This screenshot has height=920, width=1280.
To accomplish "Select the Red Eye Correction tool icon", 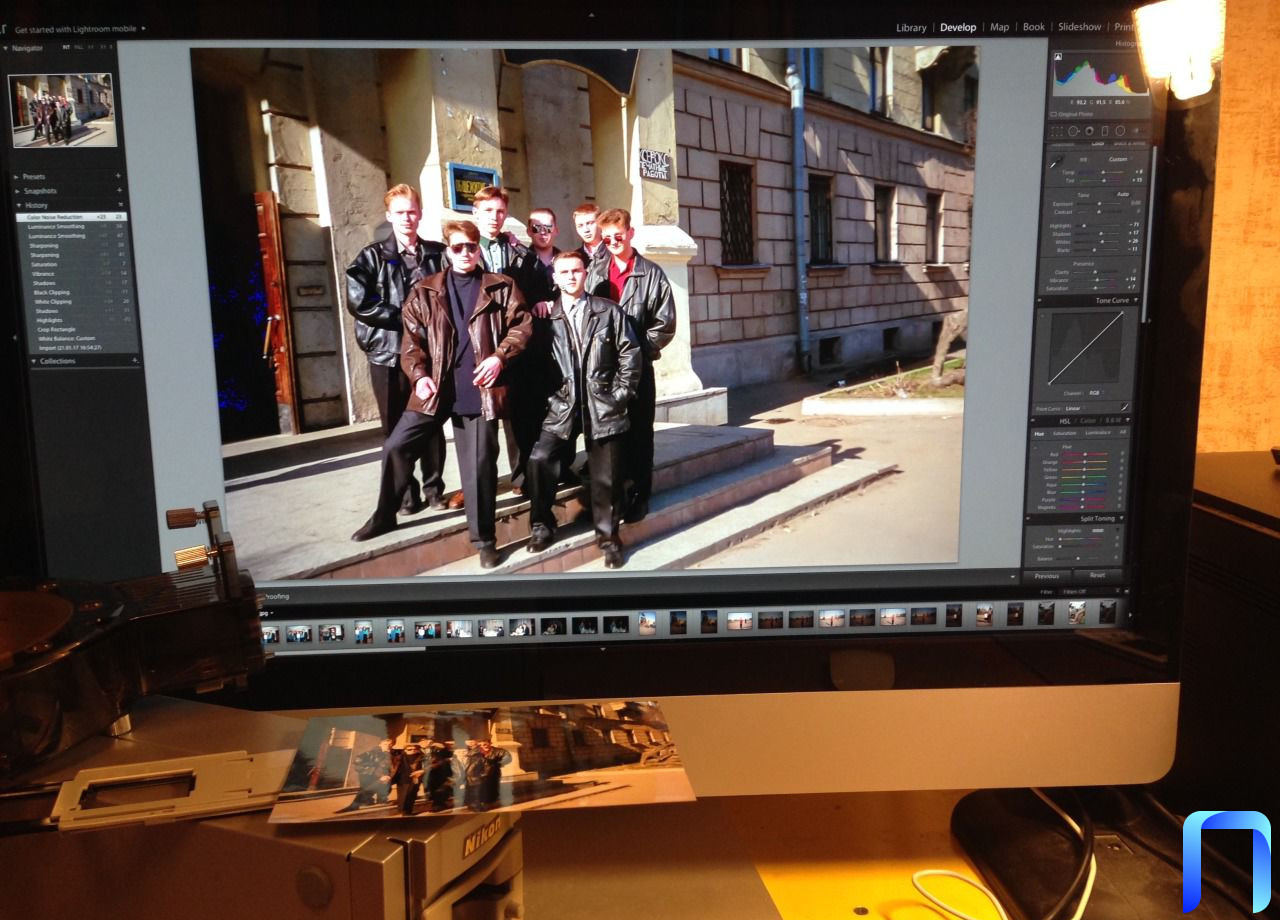I will [x=1089, y=131].
